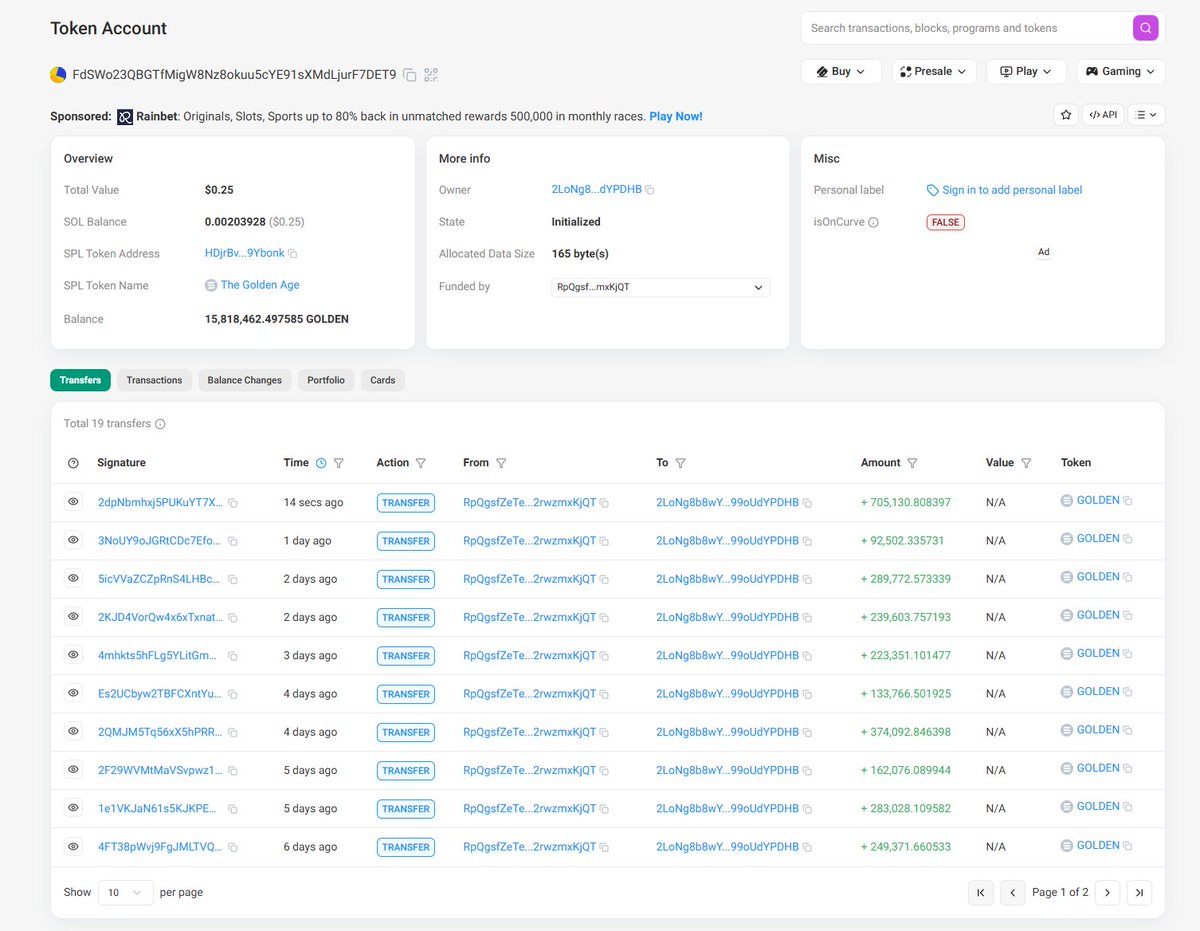
Task: Open the Cards tab
Action: 383,380
